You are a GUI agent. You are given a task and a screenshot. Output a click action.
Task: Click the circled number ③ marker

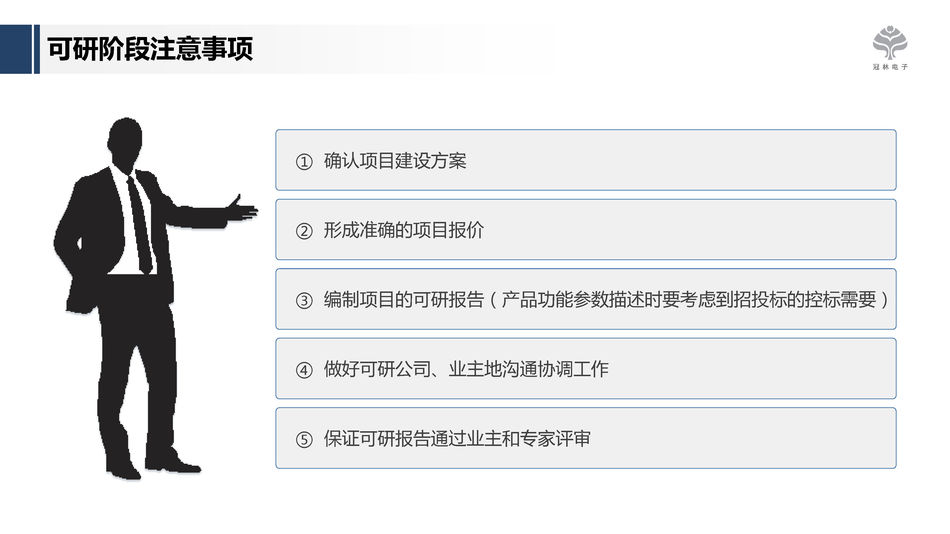304,300
